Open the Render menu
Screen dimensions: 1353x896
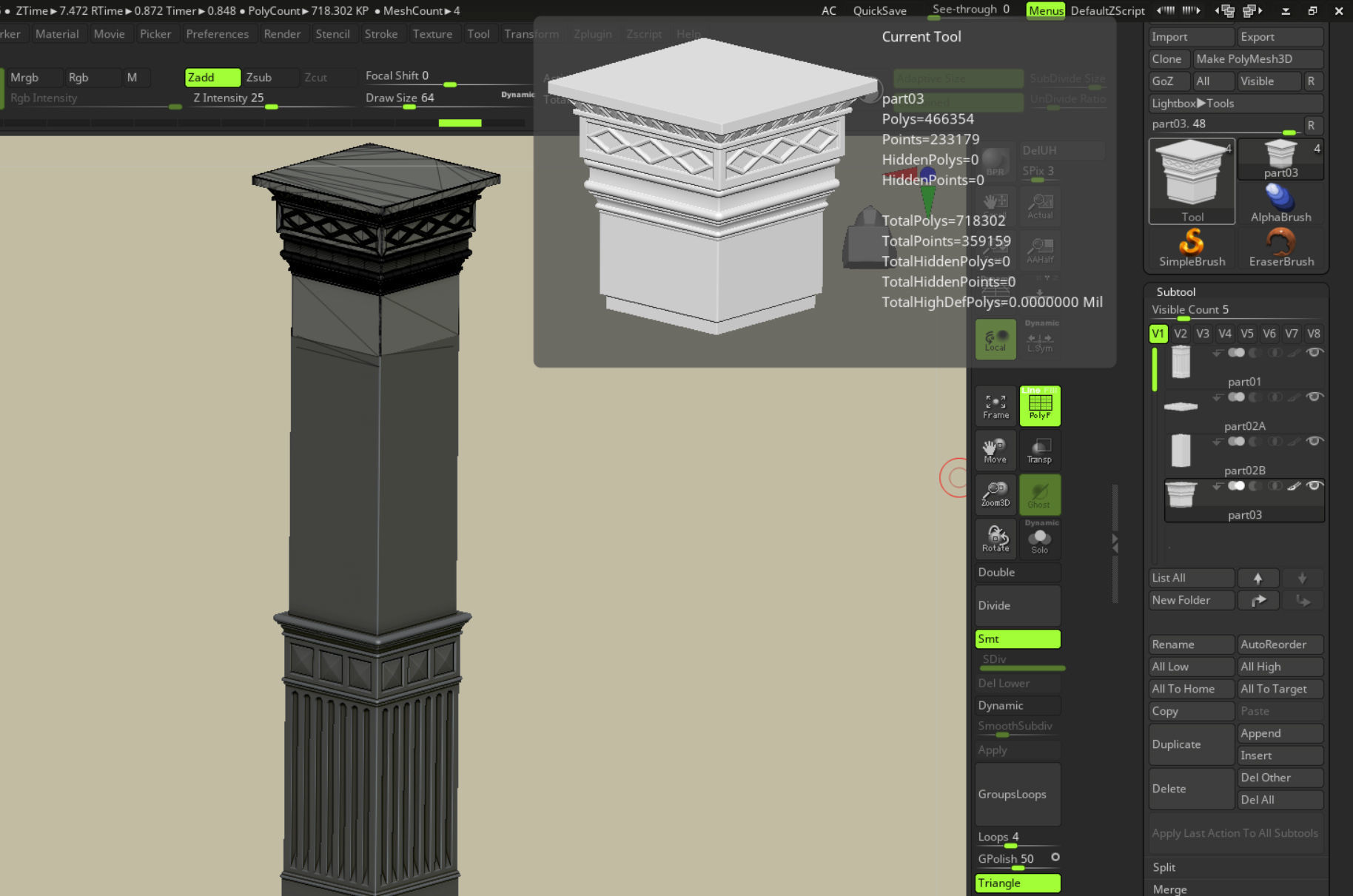pos(282,34)
